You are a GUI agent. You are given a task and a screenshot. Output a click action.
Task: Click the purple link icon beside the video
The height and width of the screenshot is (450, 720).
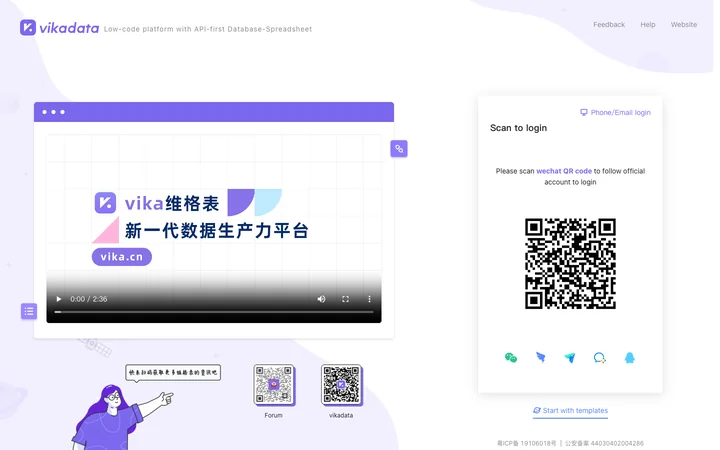click(399, 149)
